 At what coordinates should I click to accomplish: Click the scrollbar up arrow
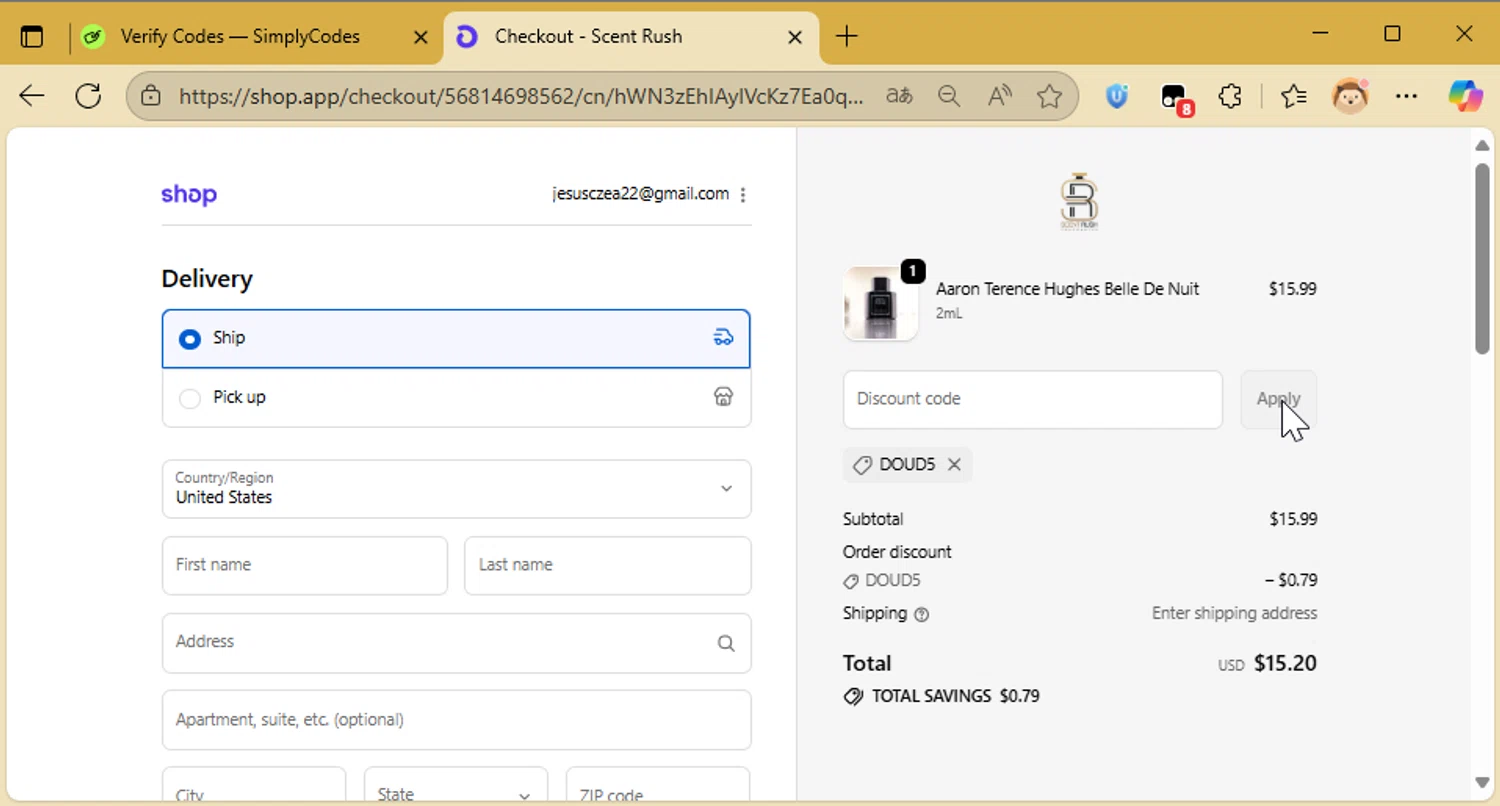1482,145
